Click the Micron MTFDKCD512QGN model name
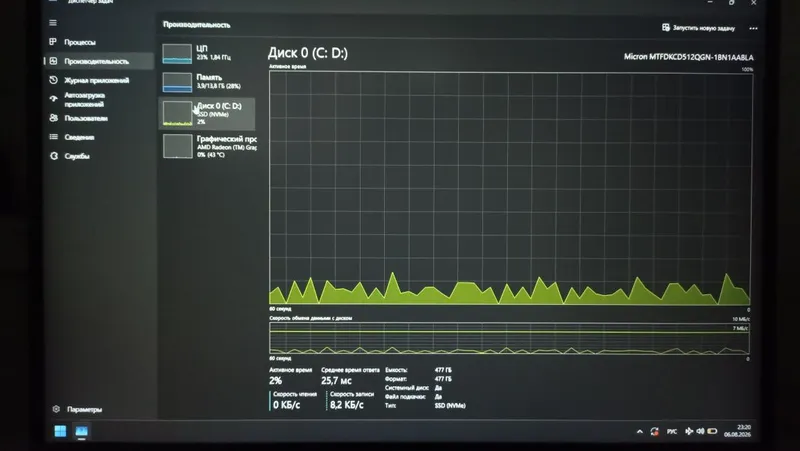 point(688,57)
